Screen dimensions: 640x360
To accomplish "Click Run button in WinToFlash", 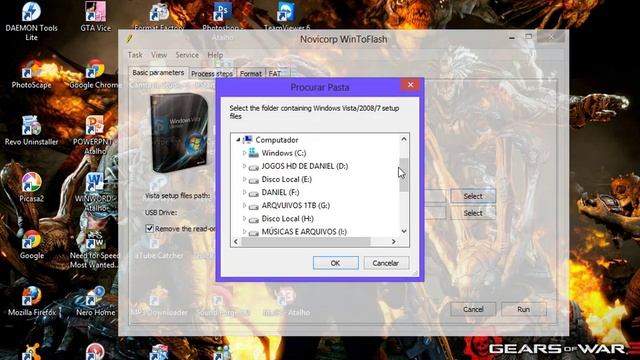I will [x=524, y=309].
